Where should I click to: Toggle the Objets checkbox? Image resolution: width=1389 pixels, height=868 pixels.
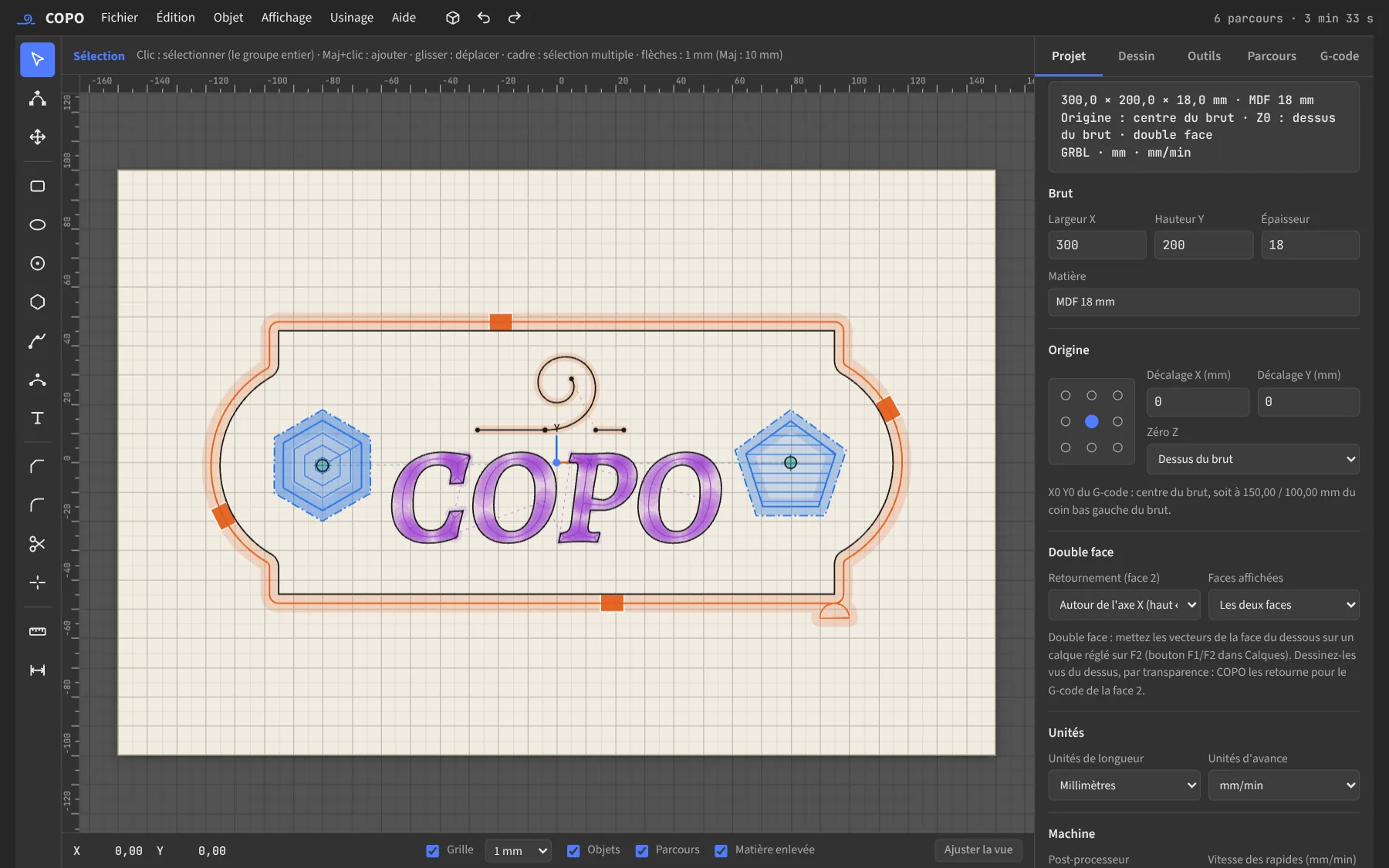(573, 850)
